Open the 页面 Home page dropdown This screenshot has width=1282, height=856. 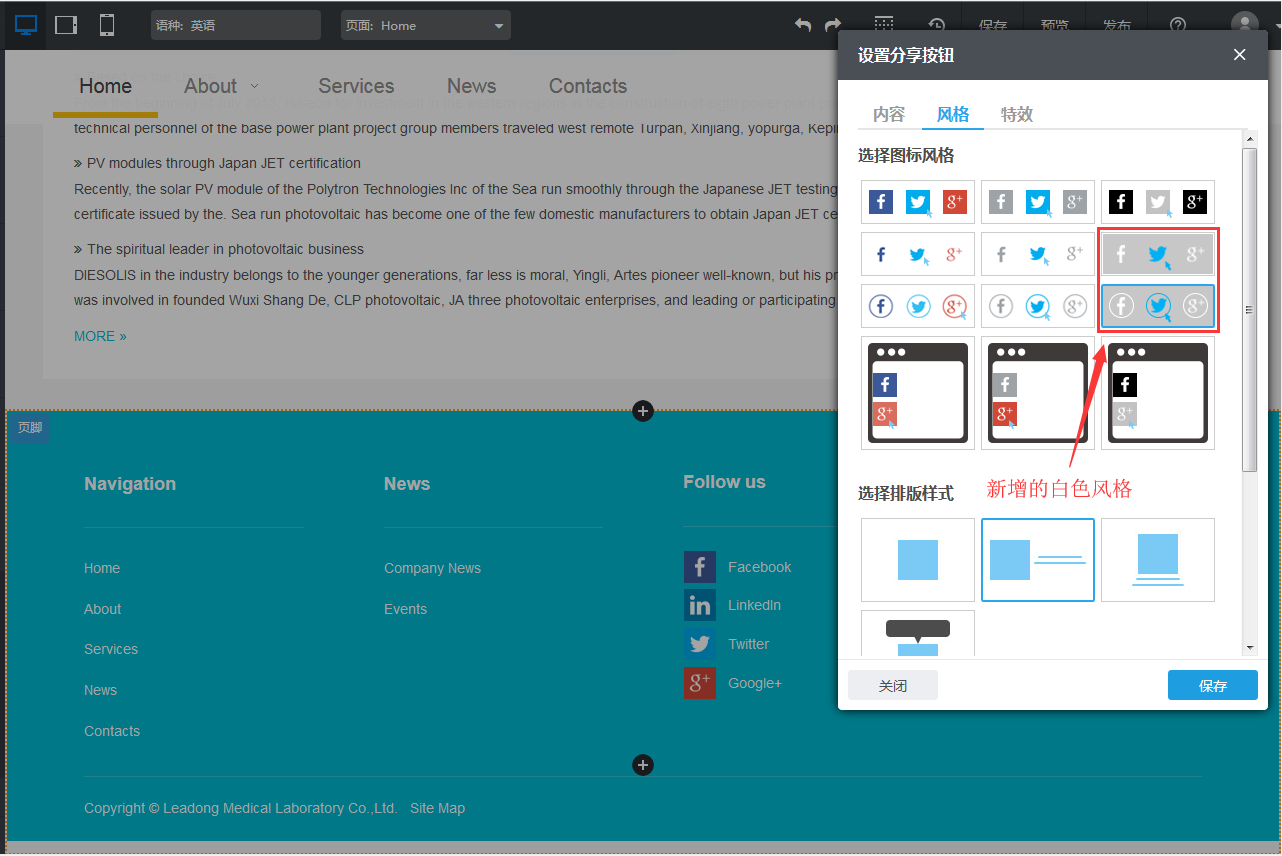[x=425, y=25]
